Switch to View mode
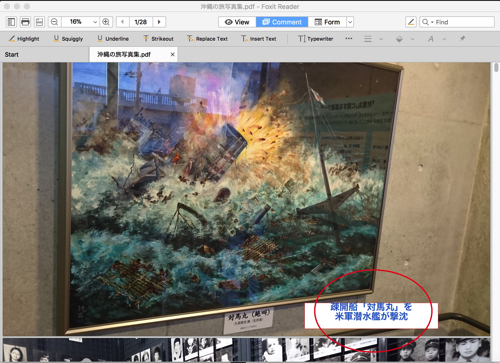The image size is (500, 363). 237,22
